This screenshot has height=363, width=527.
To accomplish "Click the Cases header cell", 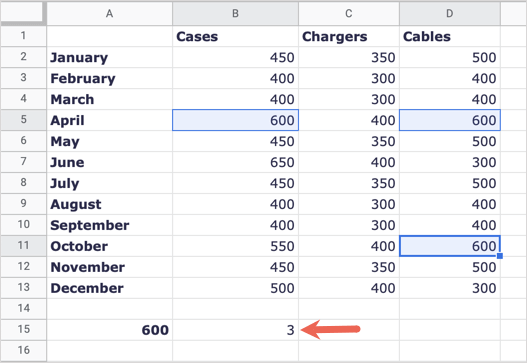I will pos(235,36).
